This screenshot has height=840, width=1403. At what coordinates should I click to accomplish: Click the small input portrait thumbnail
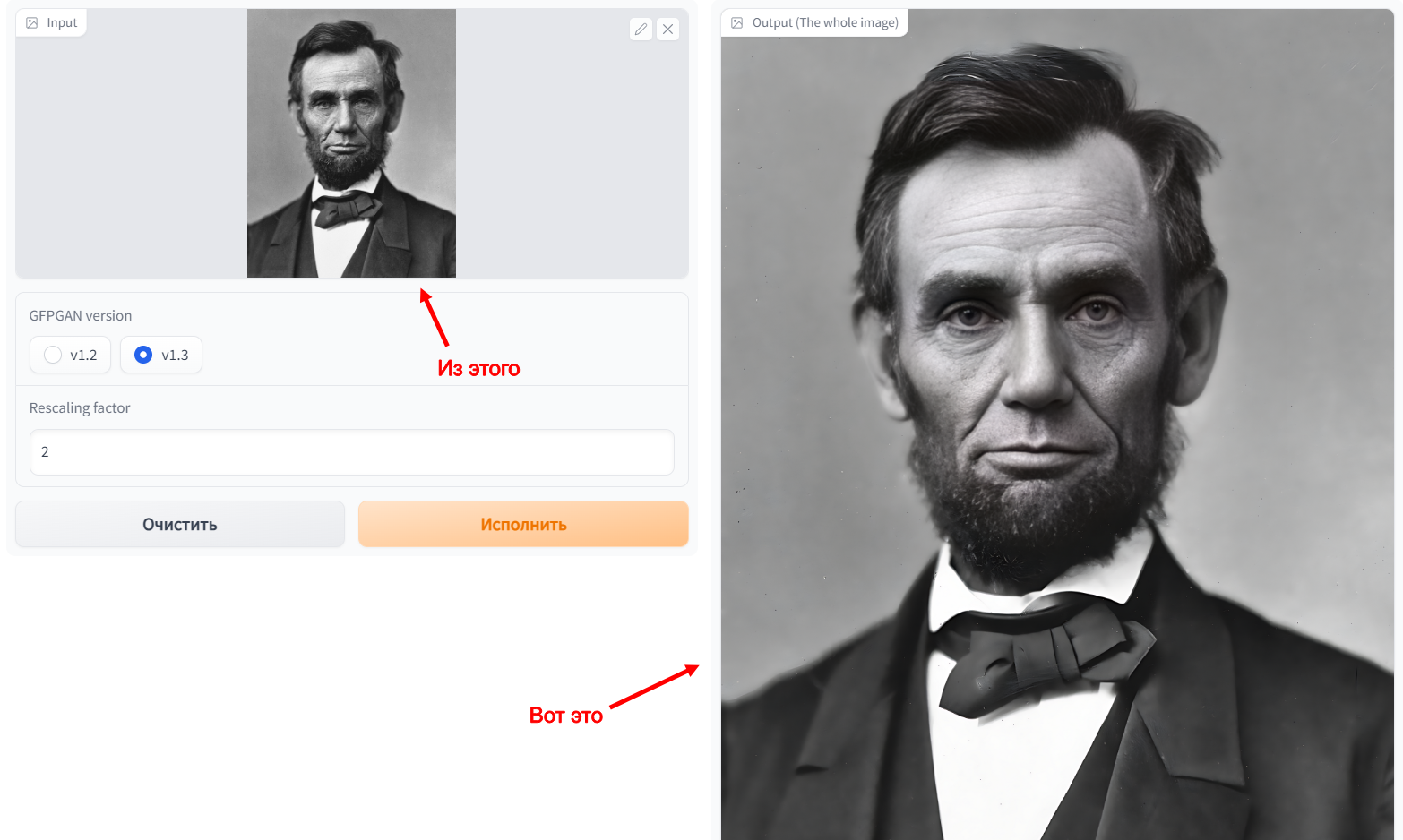pos(351,143)
